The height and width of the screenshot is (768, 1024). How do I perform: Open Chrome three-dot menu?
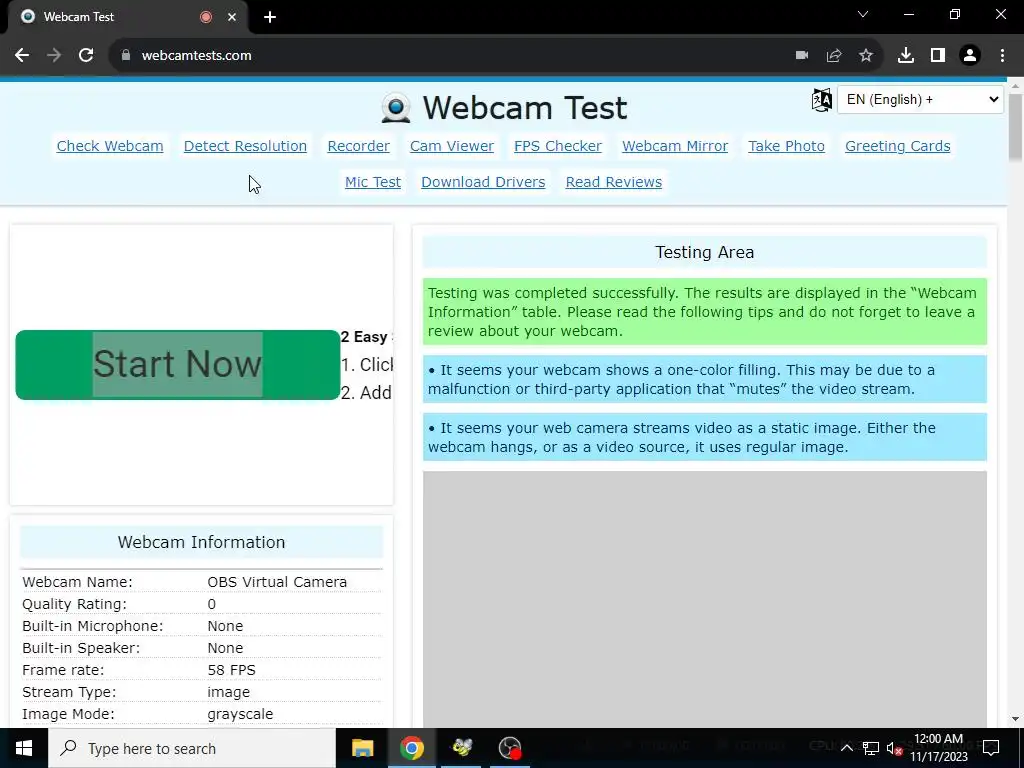(x=1002, y=56)
